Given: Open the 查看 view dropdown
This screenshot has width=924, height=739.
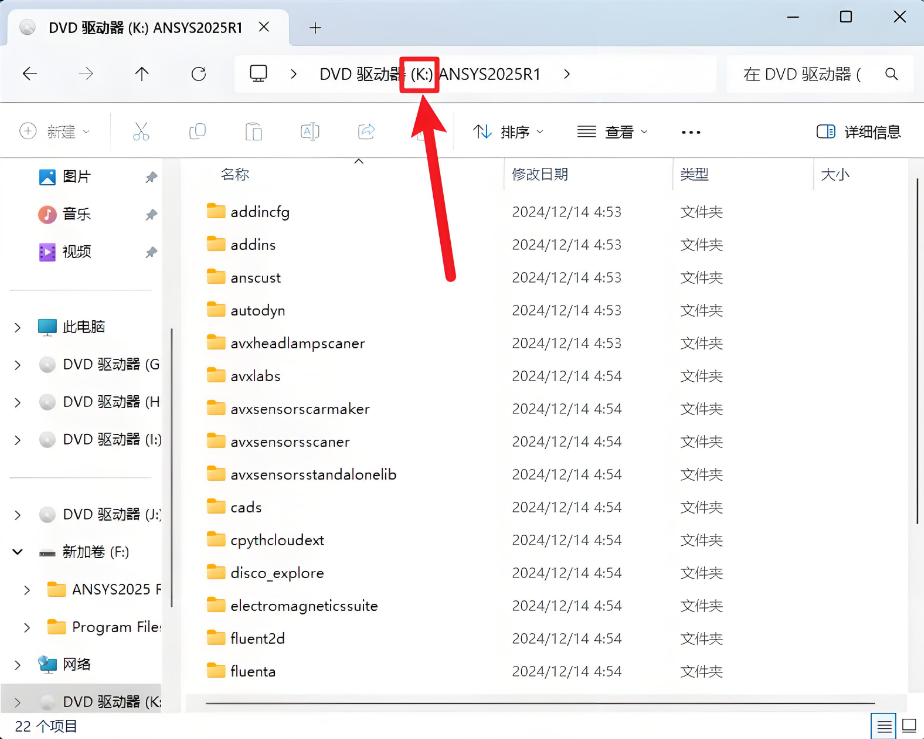Looking at the screenshot, I should [x=612, y=131].
